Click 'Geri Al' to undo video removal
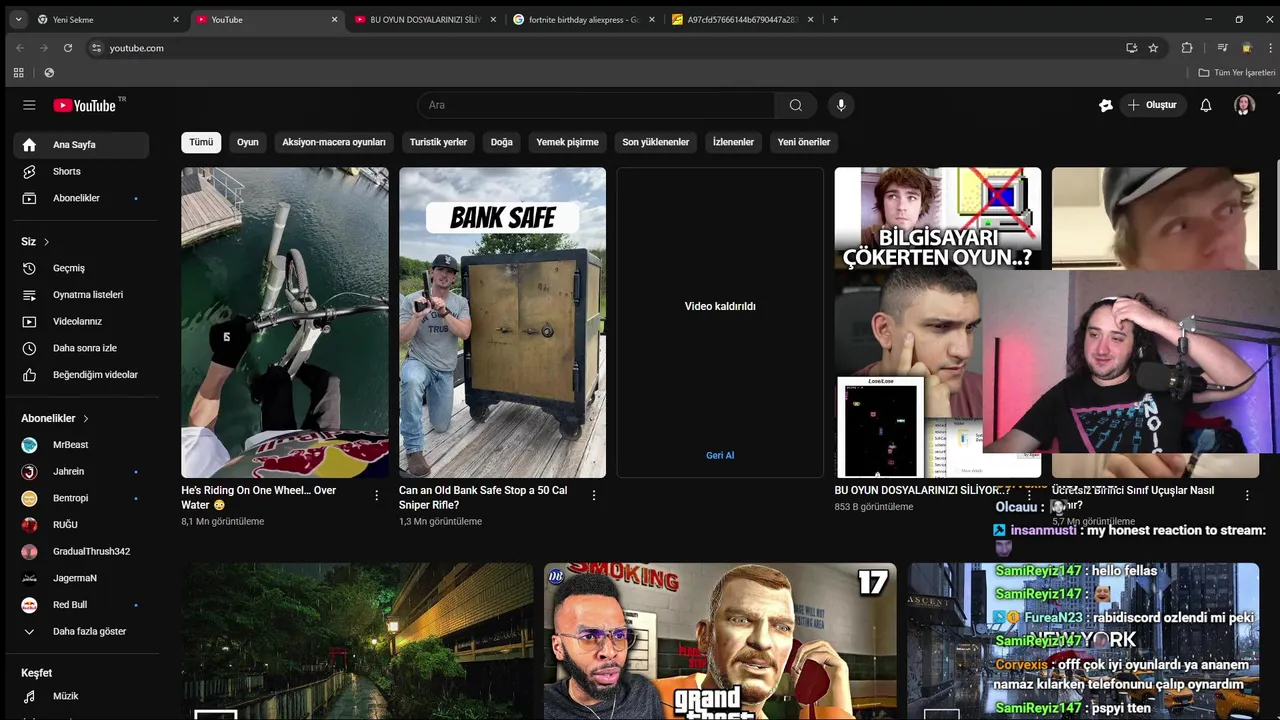 tap(720, 455)
